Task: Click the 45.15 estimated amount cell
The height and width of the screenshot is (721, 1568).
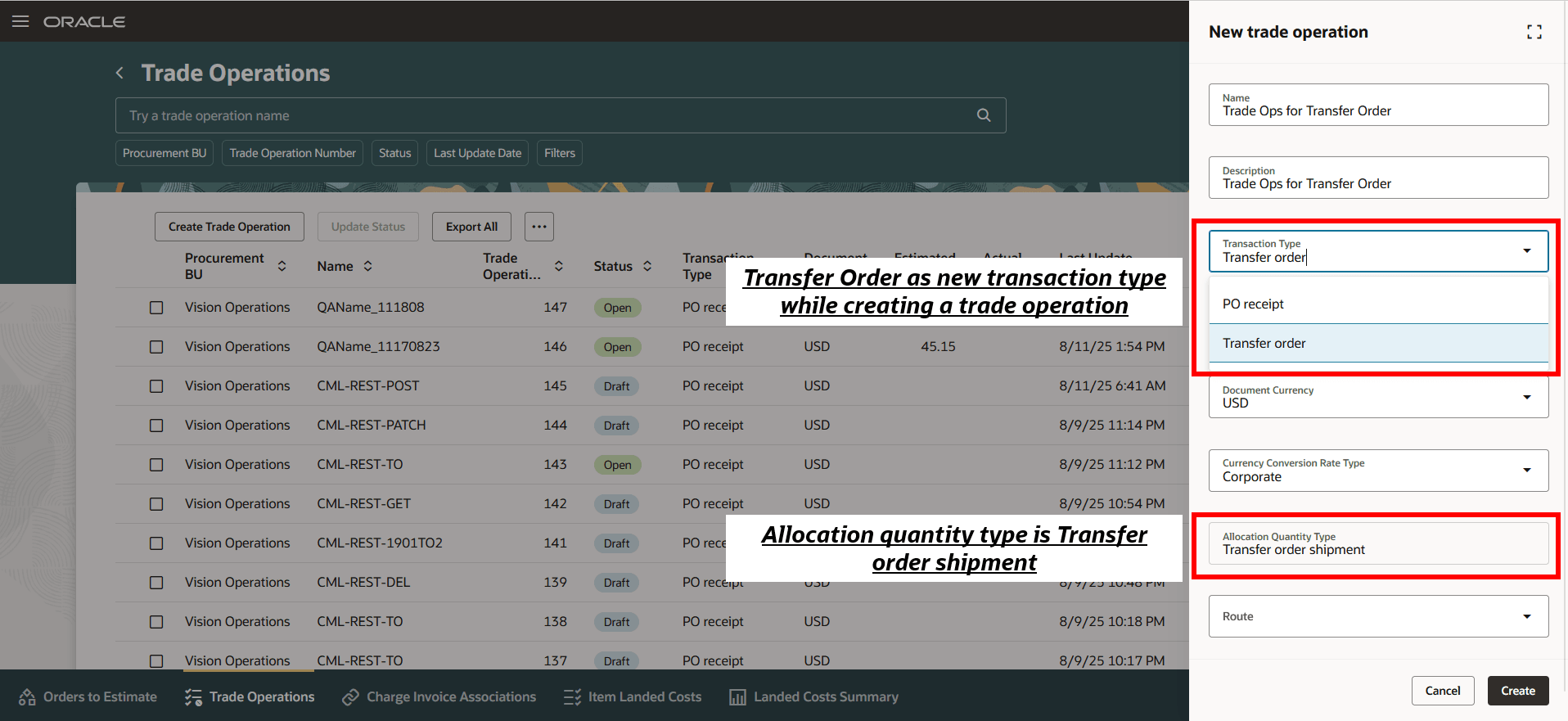Action: [x=938, y=347]
